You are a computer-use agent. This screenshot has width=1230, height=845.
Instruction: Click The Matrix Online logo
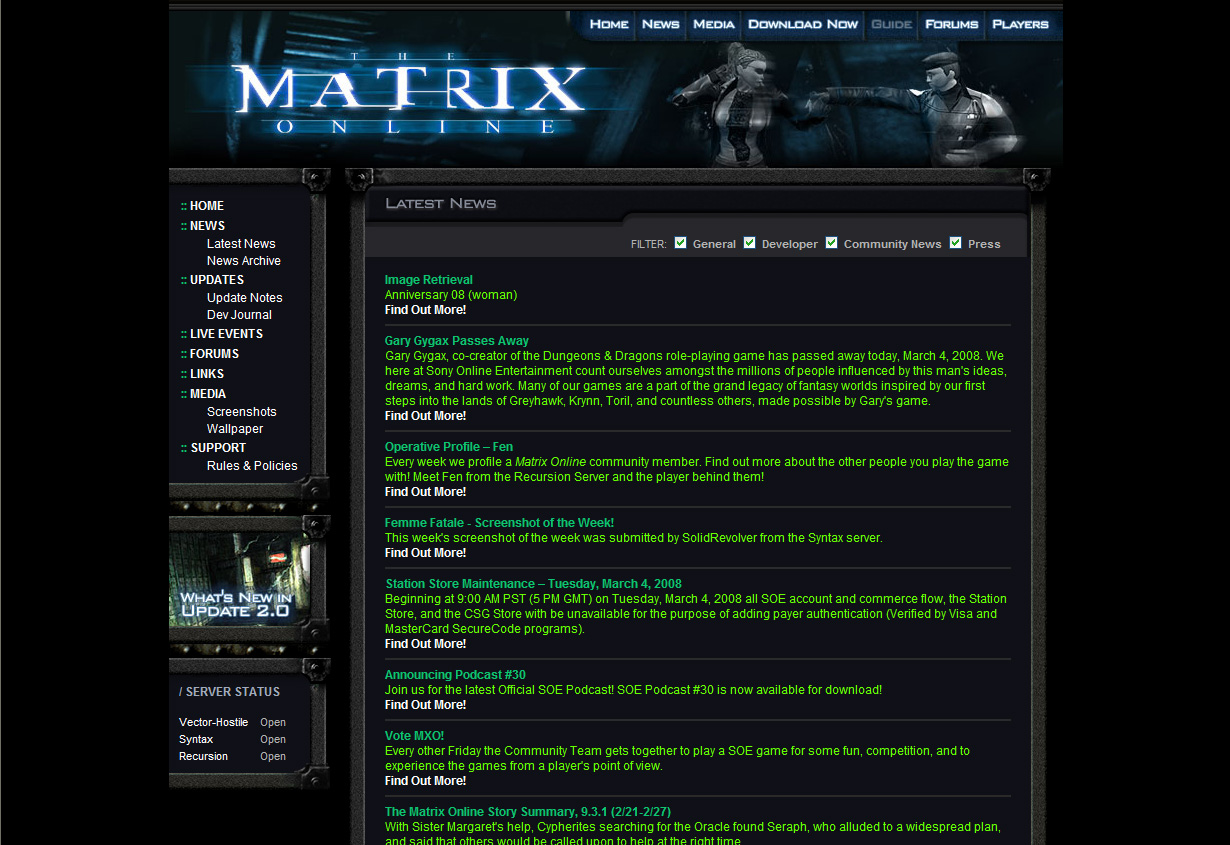click(x=408, y=93)
